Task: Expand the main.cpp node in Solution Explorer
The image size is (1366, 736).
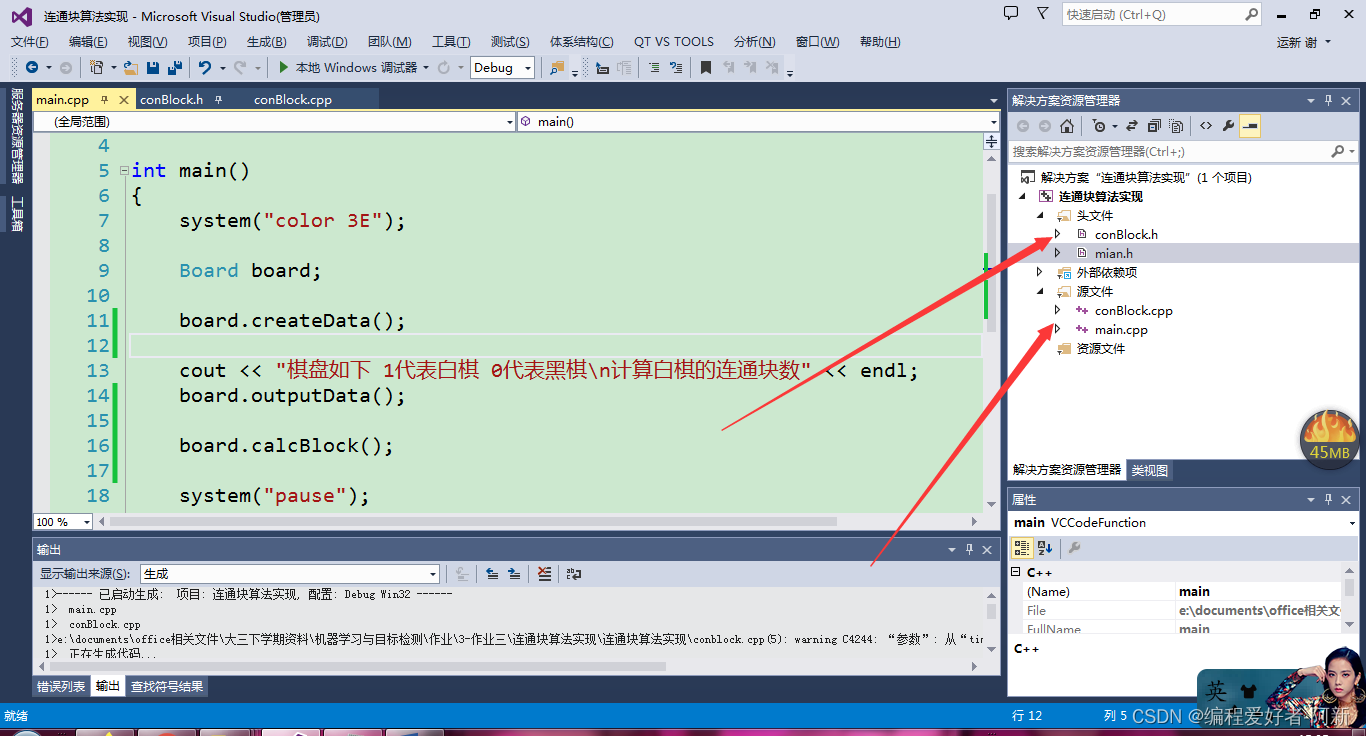Action: (1057, 329)
